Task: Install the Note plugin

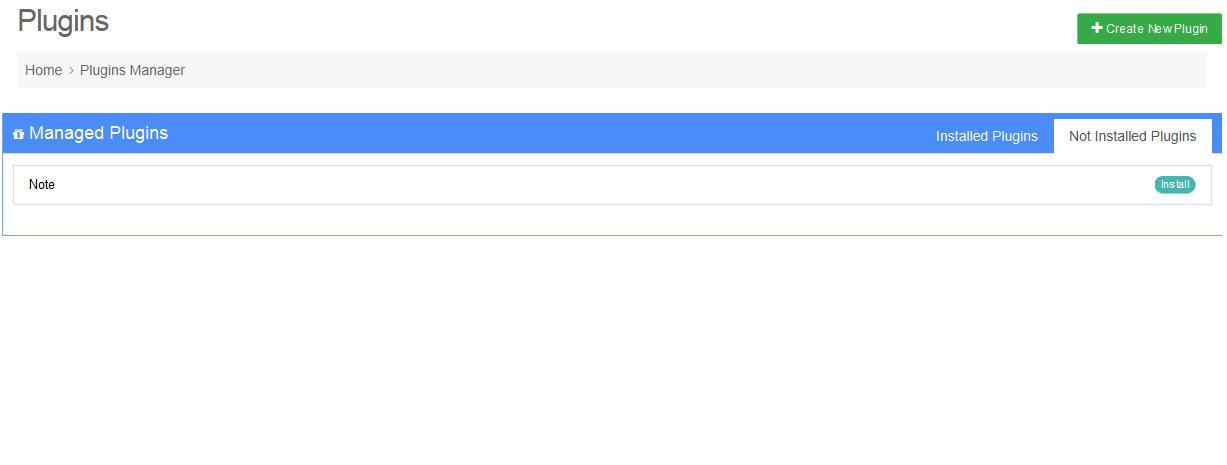Action: coord(1175,185)
